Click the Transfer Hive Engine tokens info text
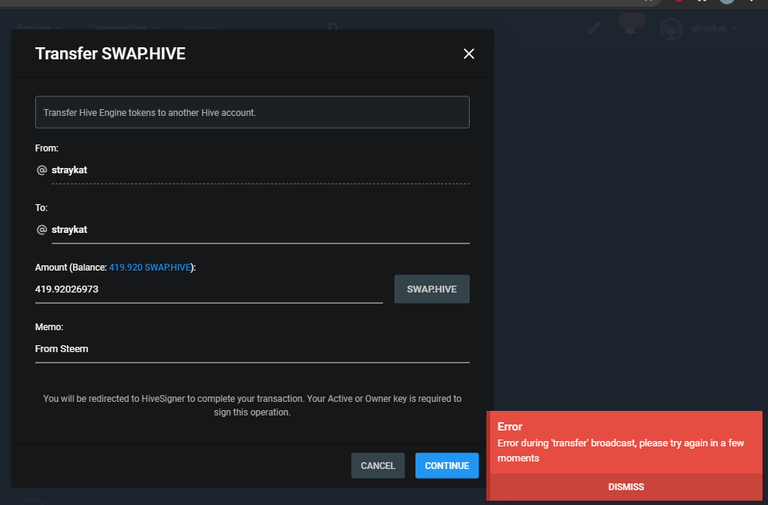 (150, 113)
